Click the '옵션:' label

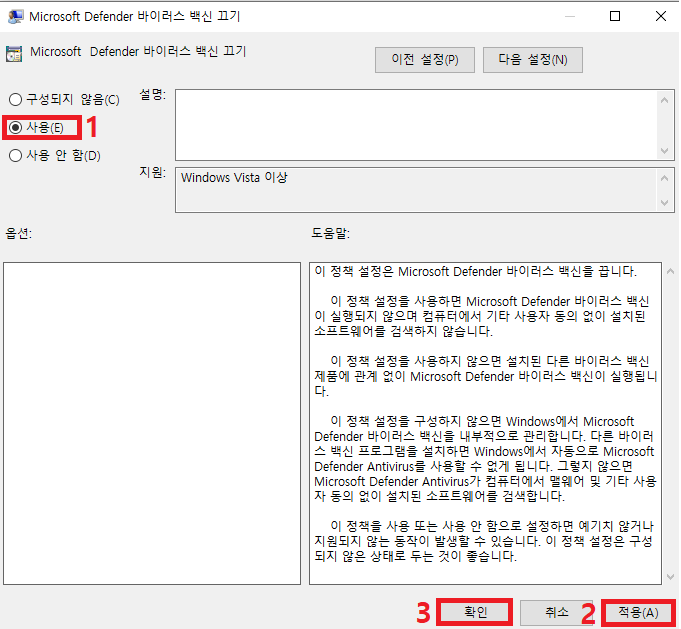pos(19,234)
